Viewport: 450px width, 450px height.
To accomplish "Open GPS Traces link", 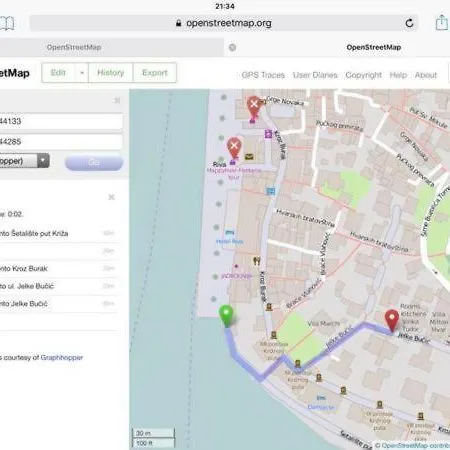I will click(x=263, y=75).
